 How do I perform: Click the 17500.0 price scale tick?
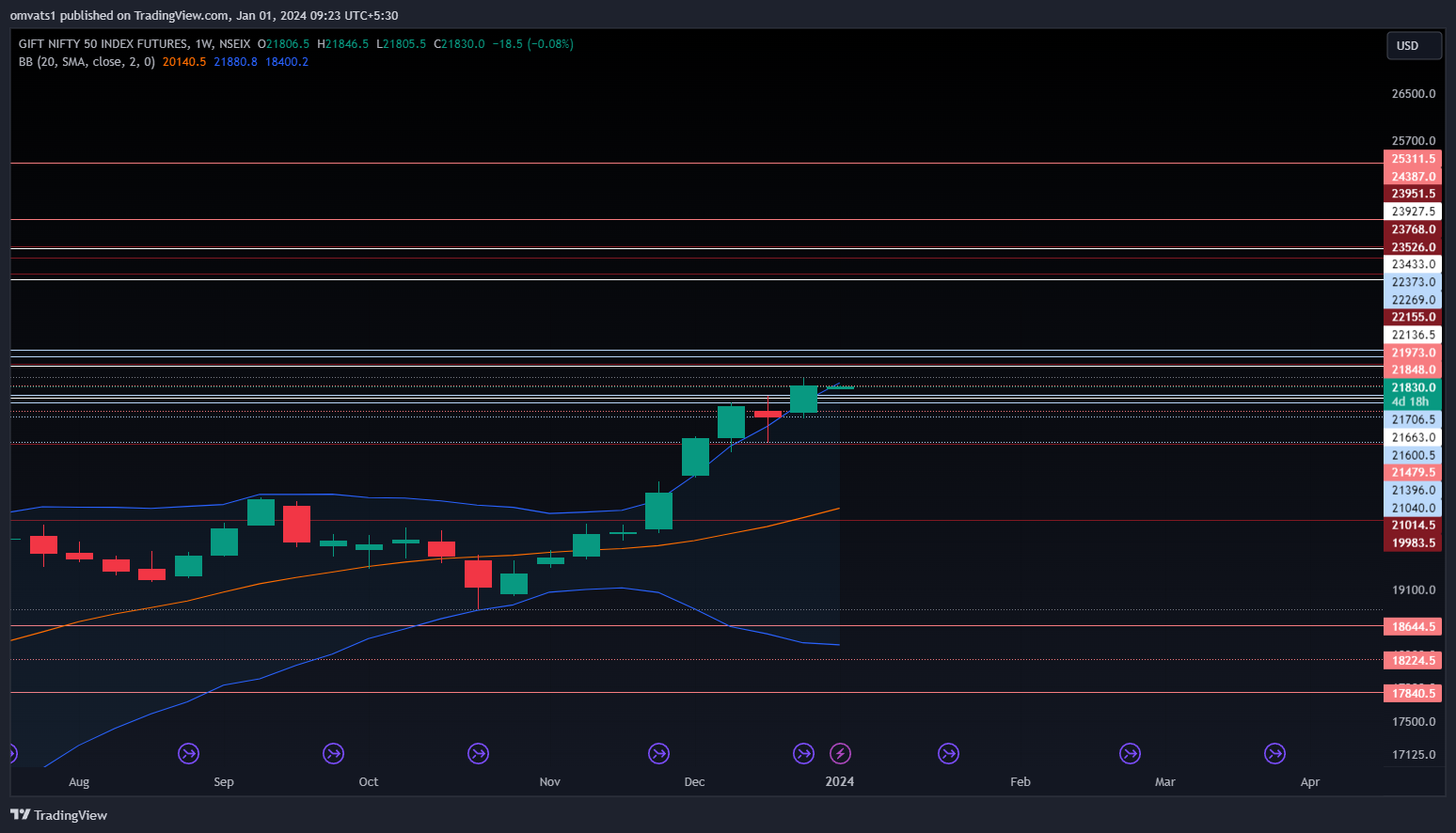[x=1414, y=722]
